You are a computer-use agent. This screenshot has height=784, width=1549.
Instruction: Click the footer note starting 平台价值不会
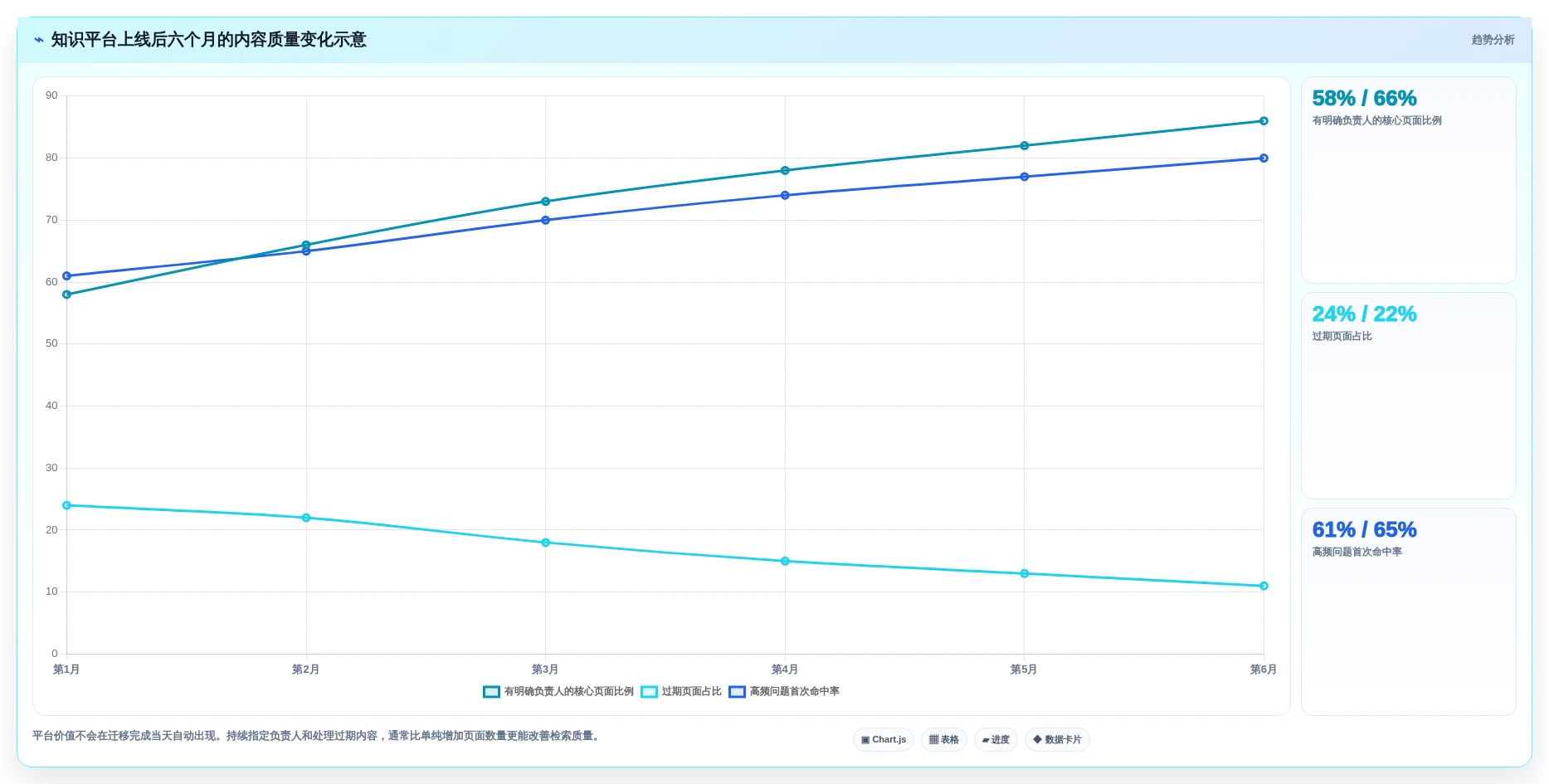316,736
